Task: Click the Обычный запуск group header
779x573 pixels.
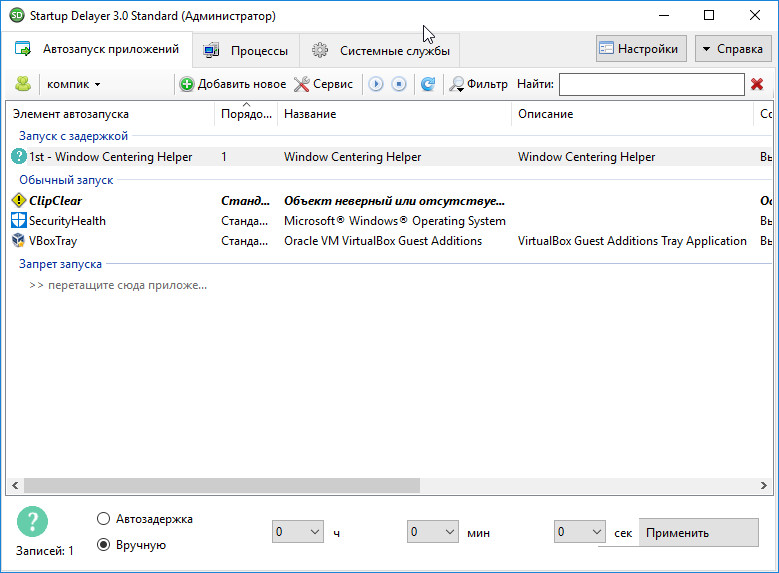Action: [x=66, y=180]
